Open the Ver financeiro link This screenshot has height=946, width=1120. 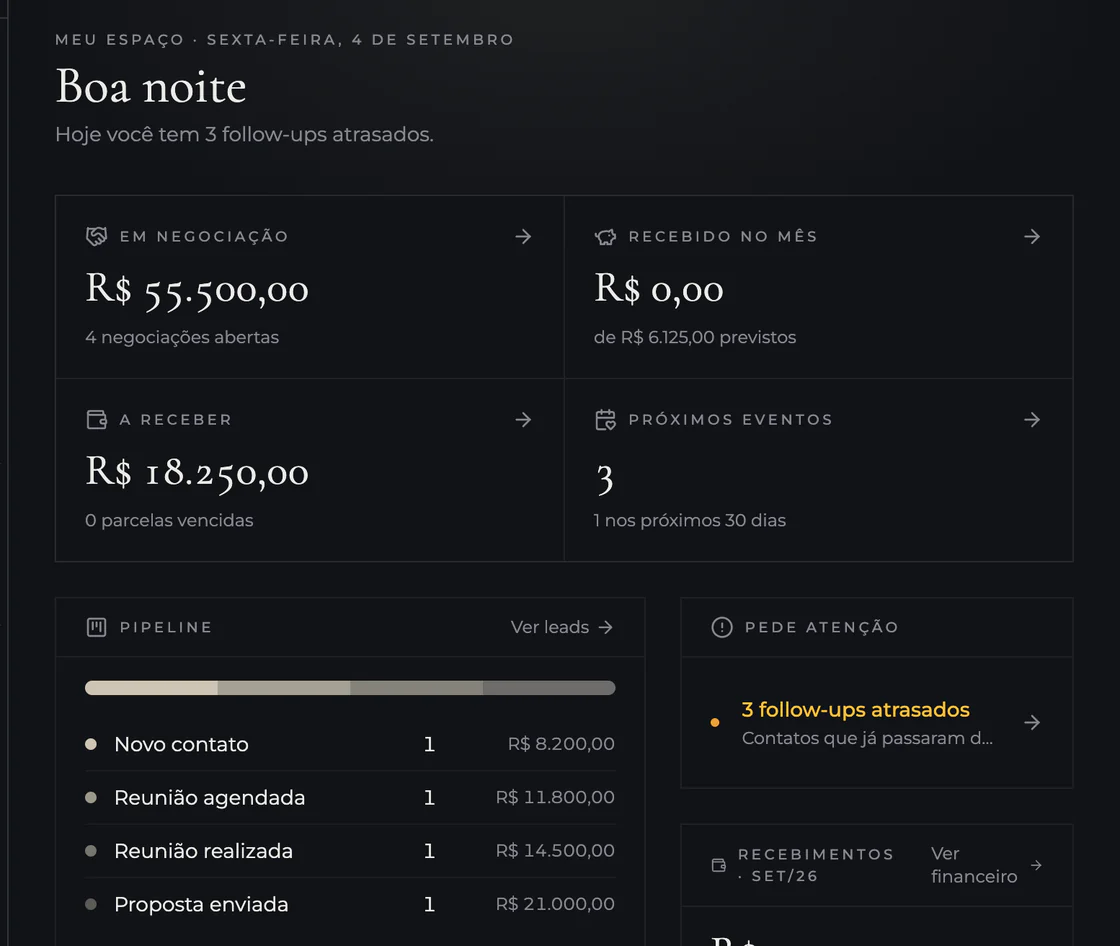pyautogui.click(x=986, y=865)
